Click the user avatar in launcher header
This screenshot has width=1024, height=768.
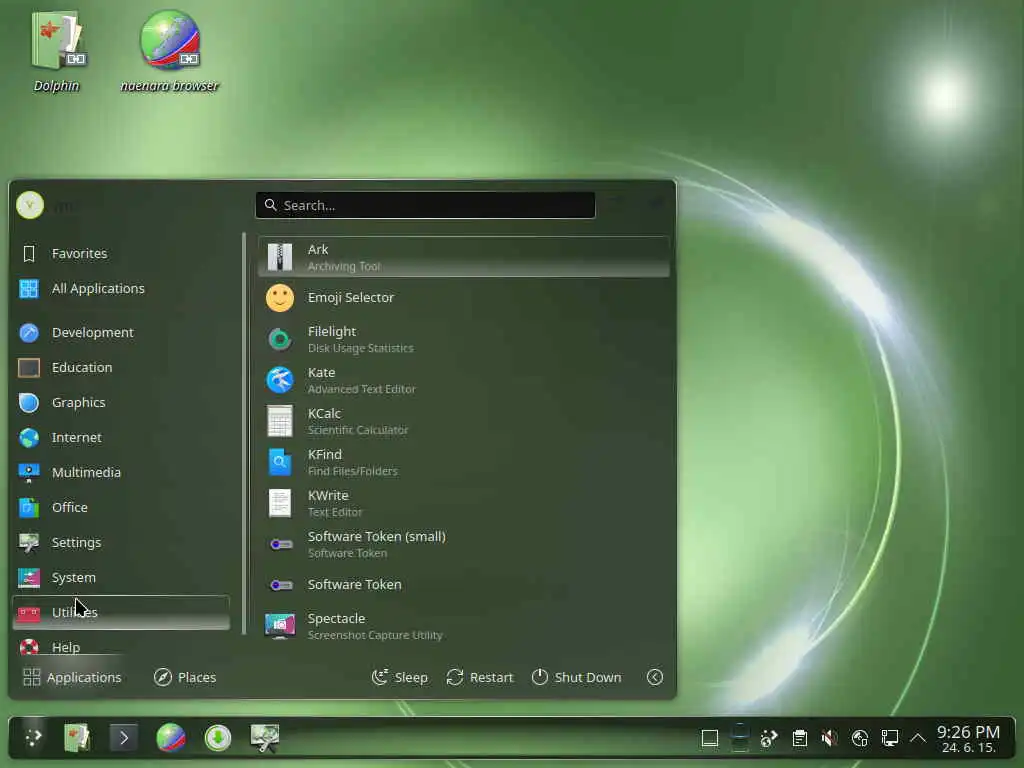point(29,205)
